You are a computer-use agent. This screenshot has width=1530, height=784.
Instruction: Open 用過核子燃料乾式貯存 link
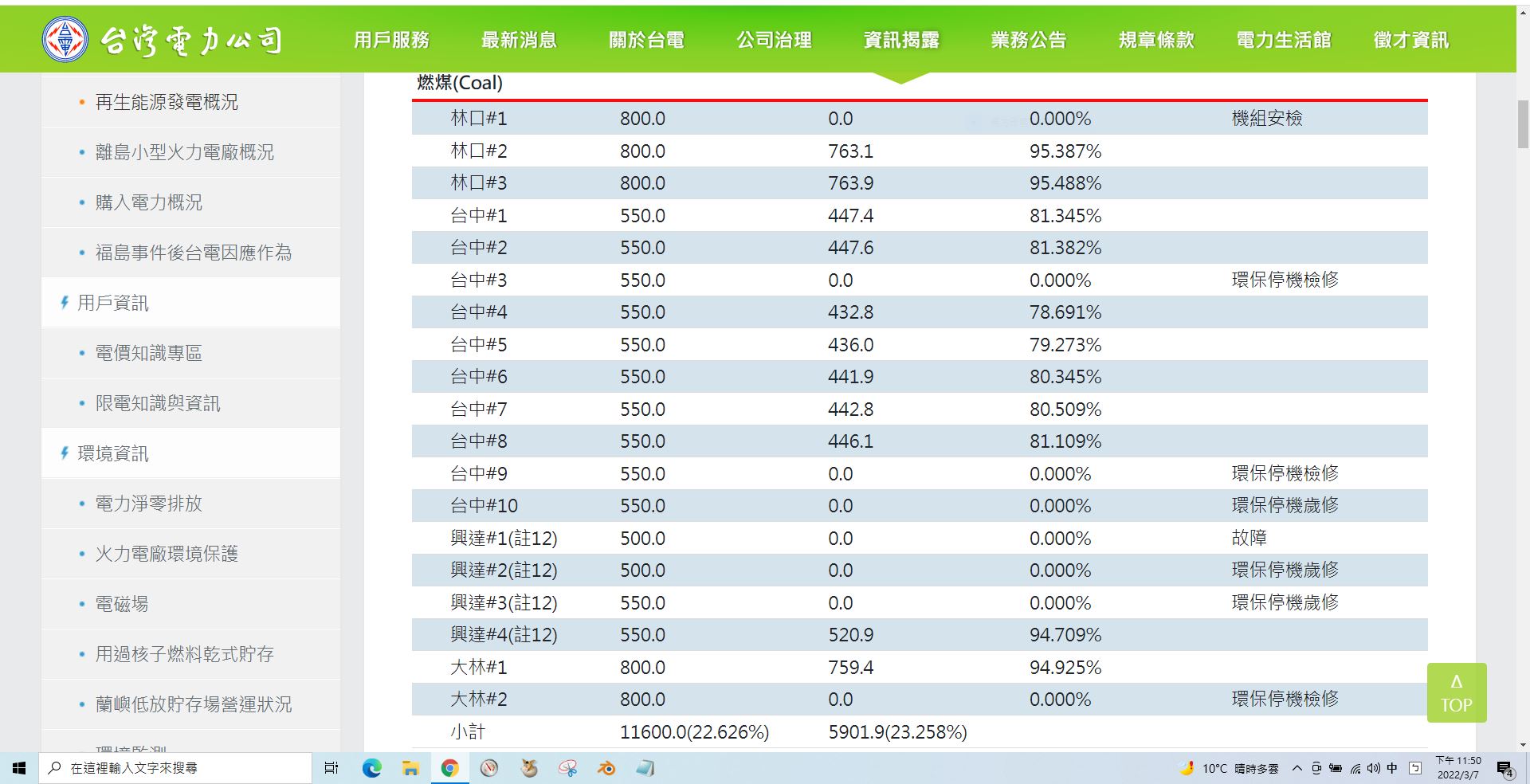[184, 654]
